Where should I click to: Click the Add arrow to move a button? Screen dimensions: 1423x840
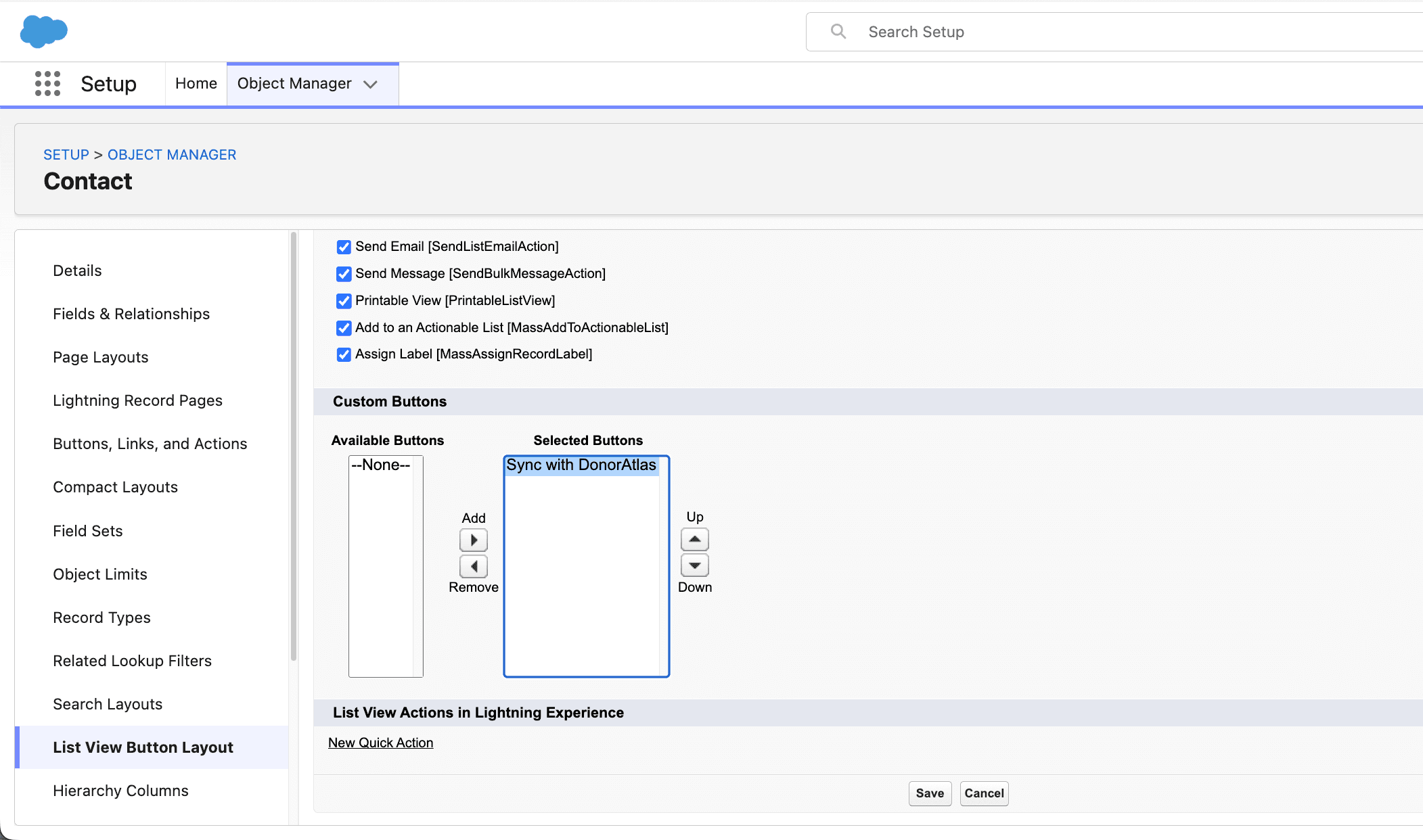pyautogui.click(x=474, y=539)
